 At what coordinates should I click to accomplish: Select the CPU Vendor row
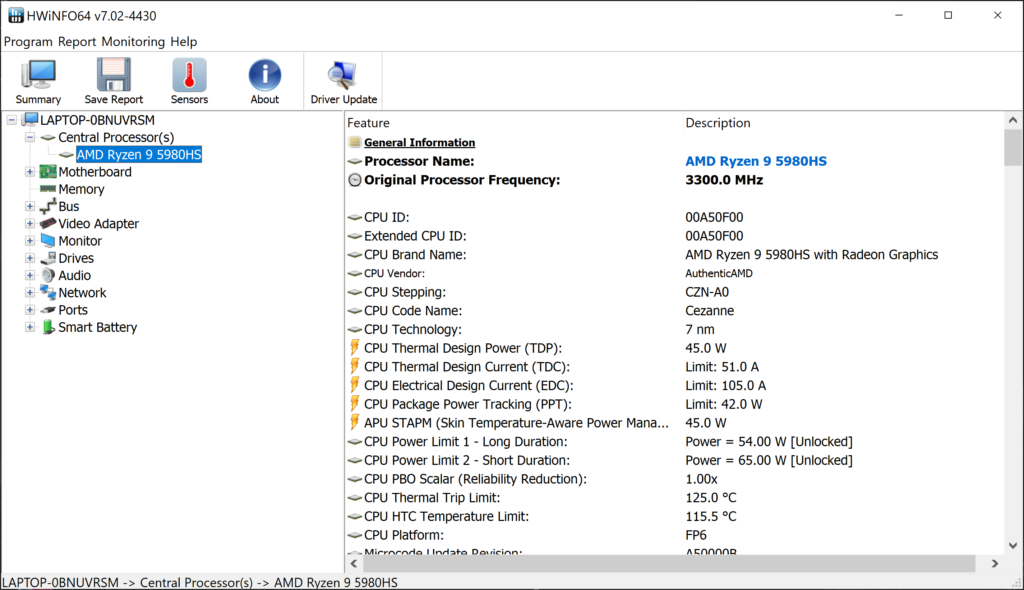[x=675, y=273]
